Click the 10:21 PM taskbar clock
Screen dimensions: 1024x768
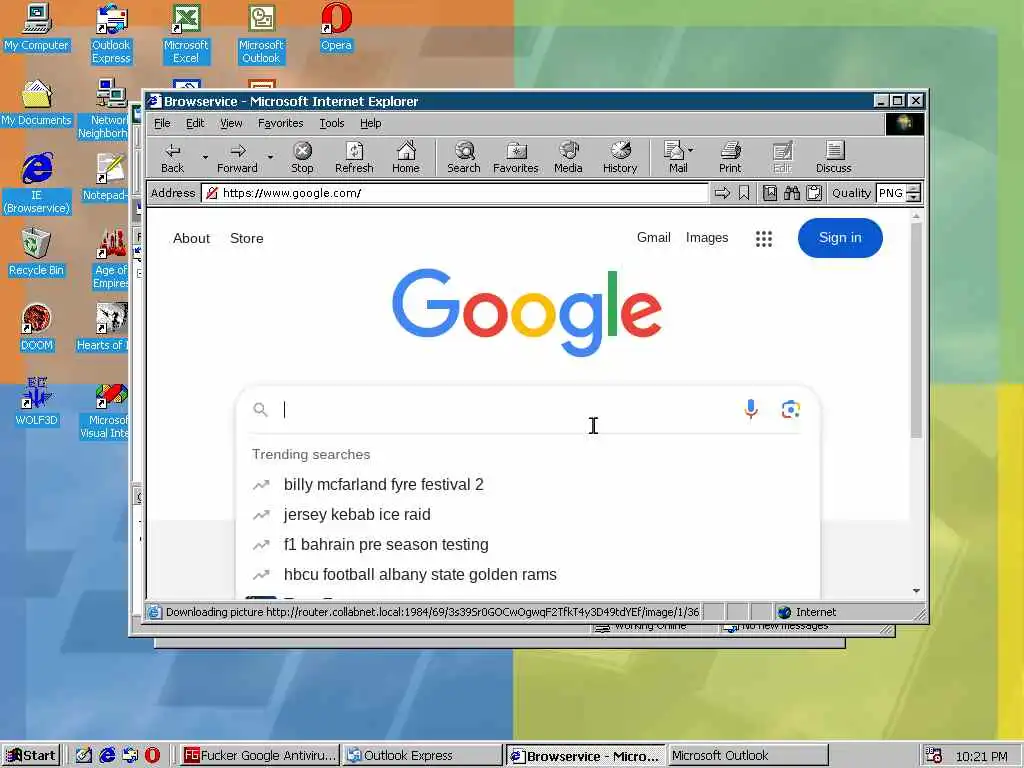(982, 756)
